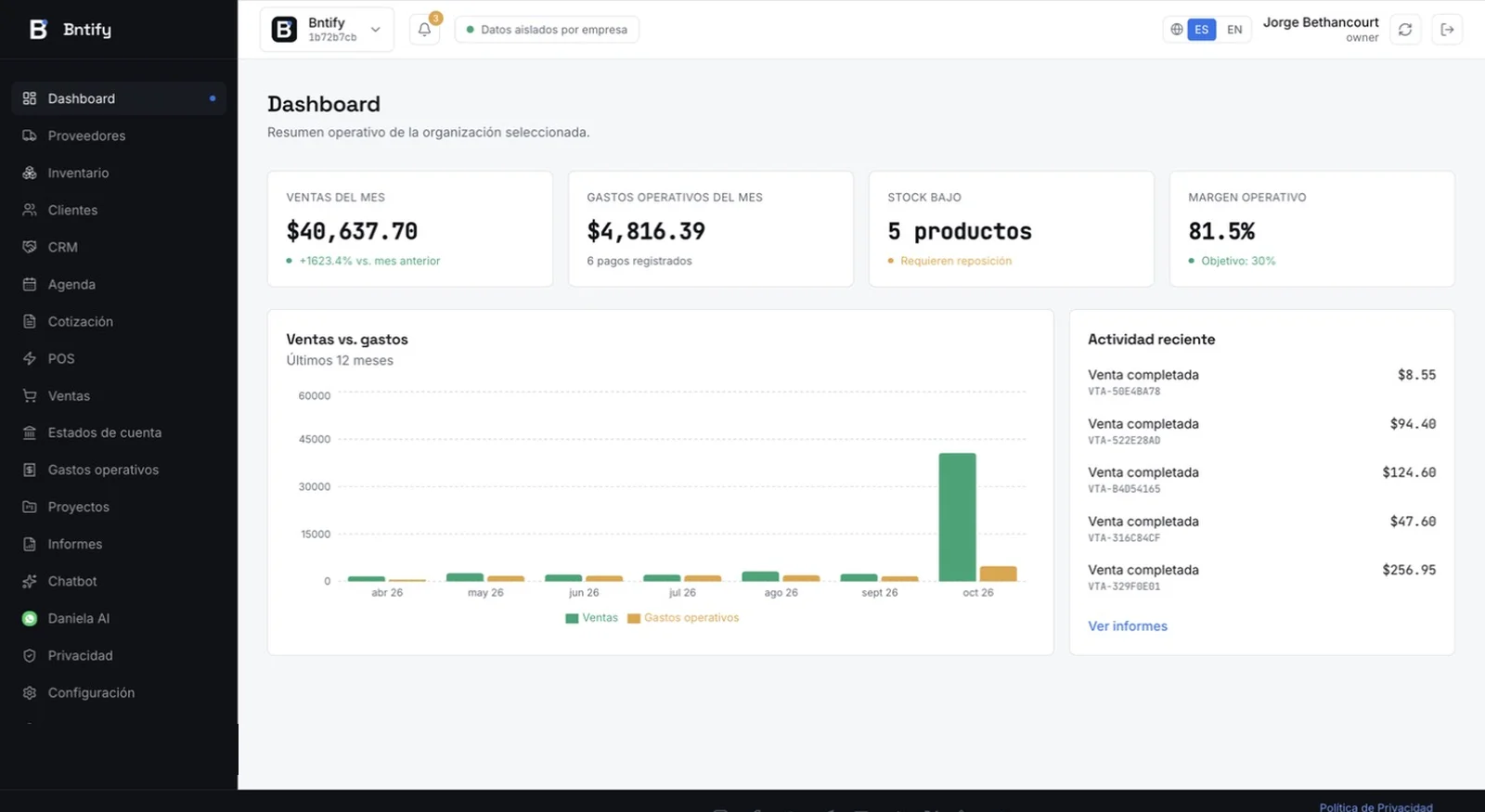Open the notifications bell
The image size is (1485, 812).
(x=424, y=30)
